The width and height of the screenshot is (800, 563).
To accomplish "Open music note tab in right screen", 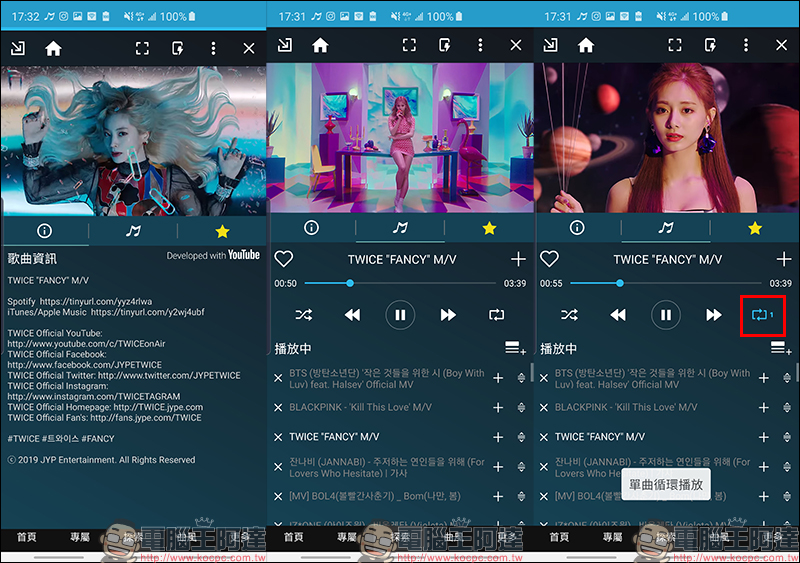I will [x=666, y=228].
